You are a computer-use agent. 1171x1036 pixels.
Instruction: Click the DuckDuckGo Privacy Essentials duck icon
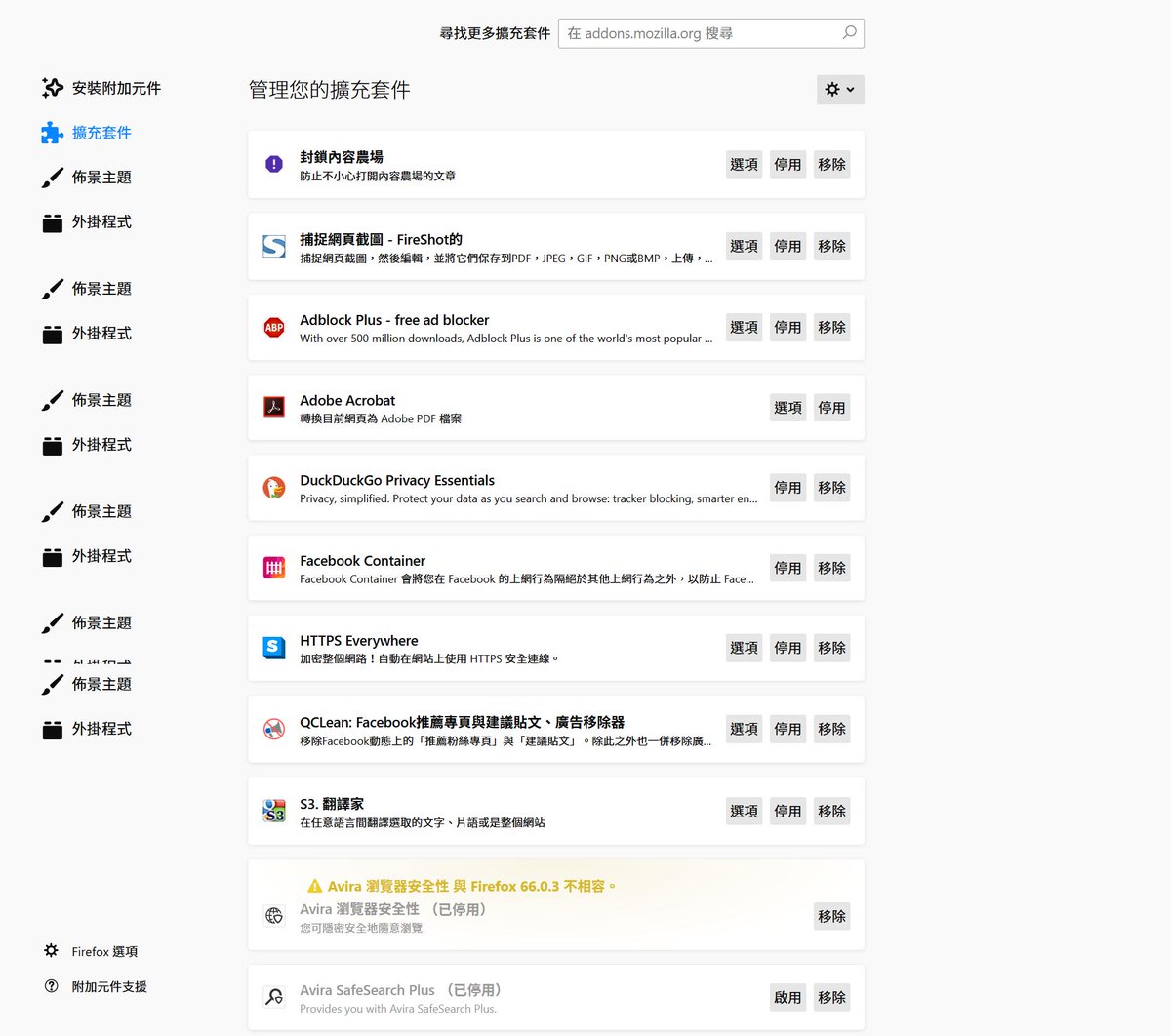(273, 487)
